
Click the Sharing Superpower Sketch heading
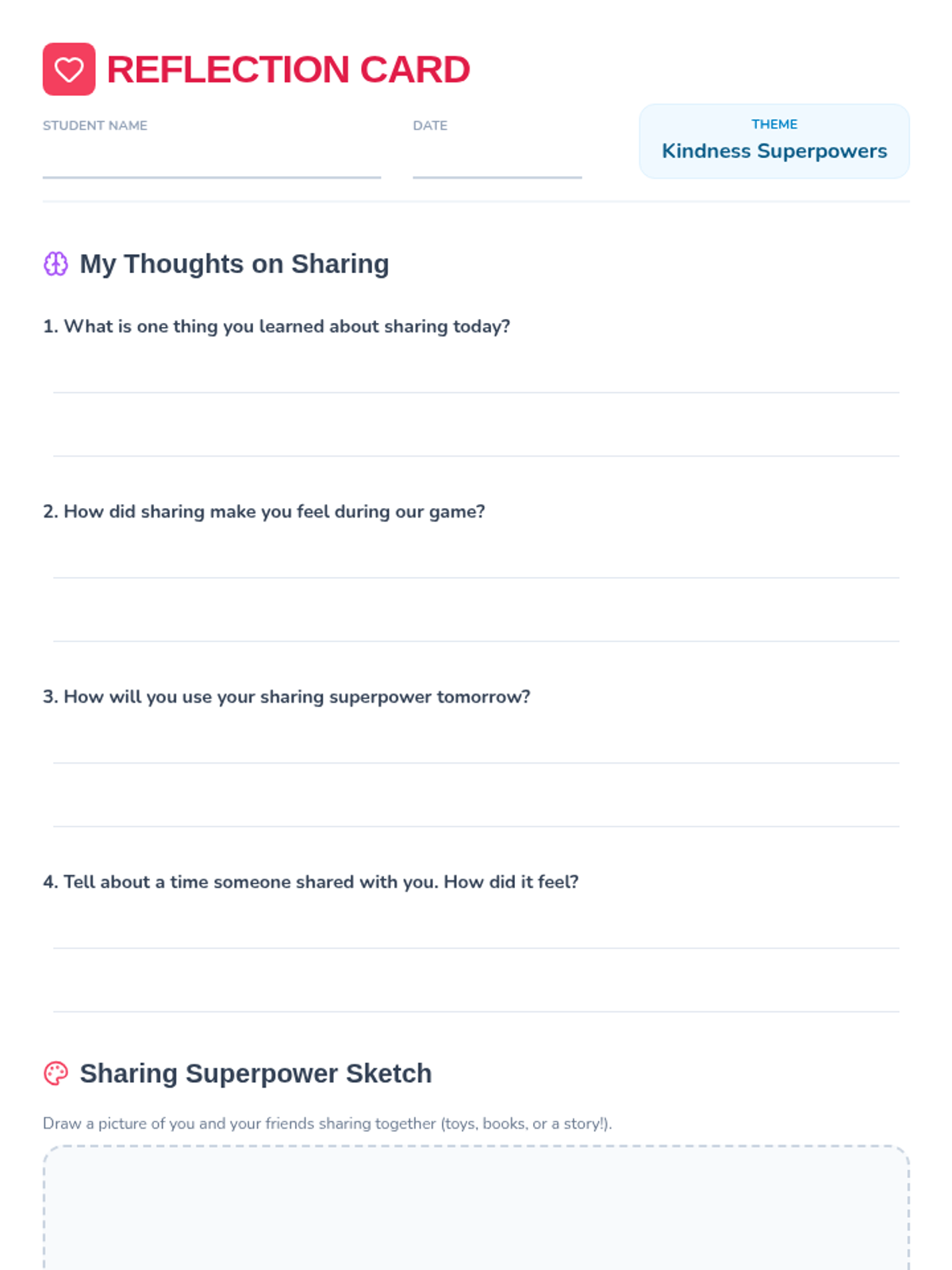tap(255, 1073)
